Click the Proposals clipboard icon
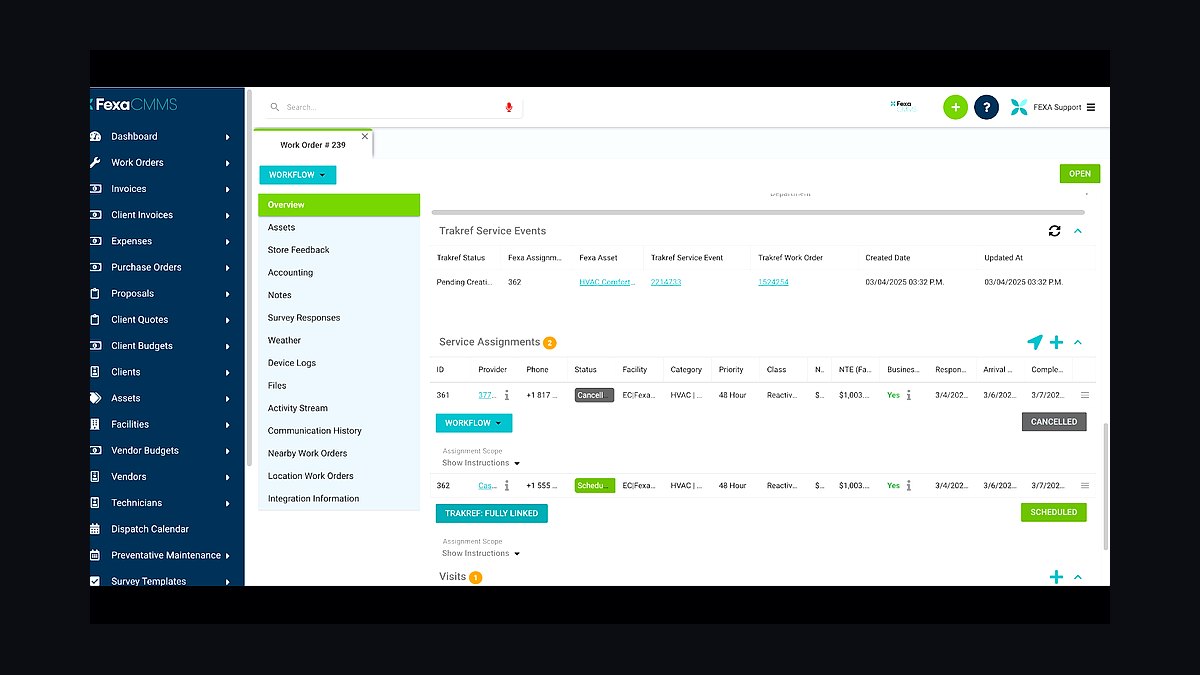 point(95,293)
